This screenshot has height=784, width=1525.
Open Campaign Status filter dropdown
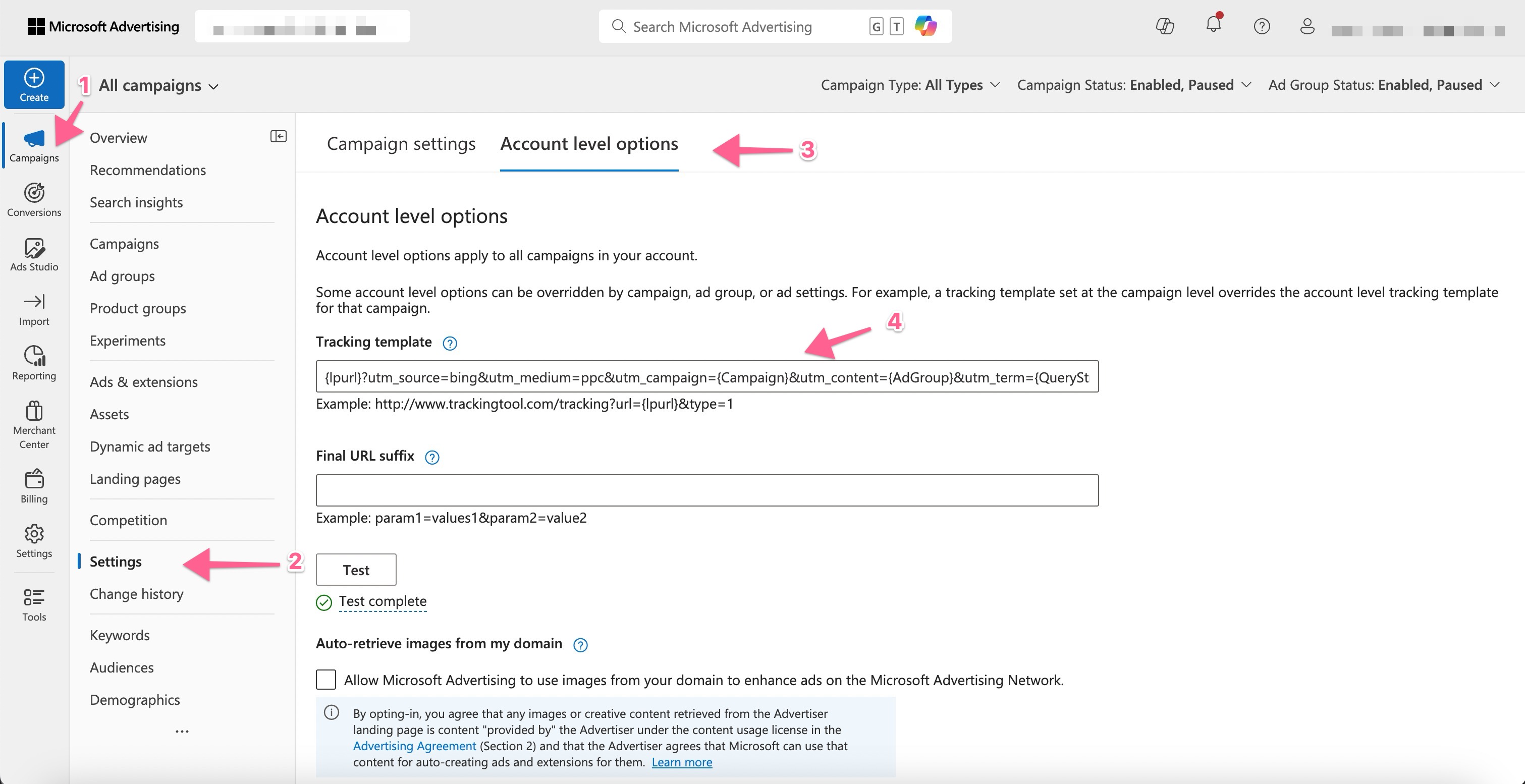[1134, 85]
